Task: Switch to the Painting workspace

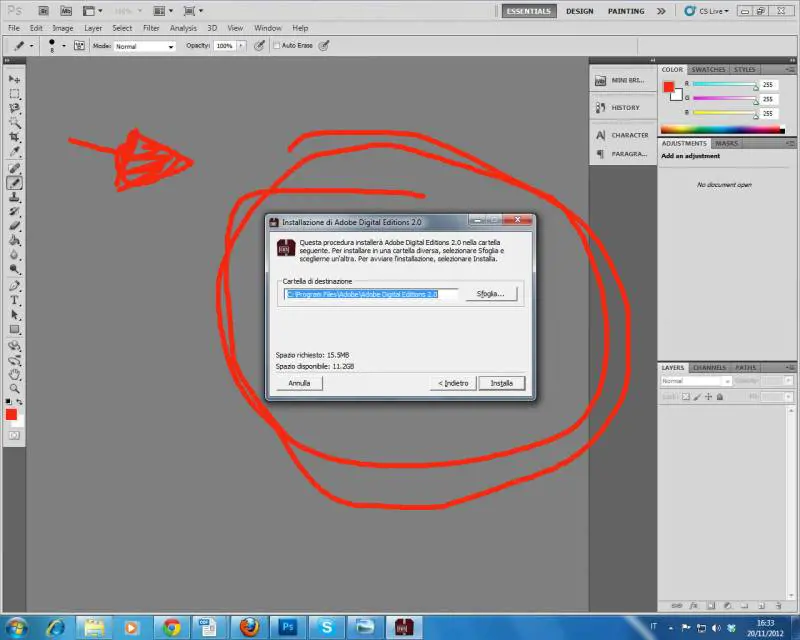Action: click(626, 11)
